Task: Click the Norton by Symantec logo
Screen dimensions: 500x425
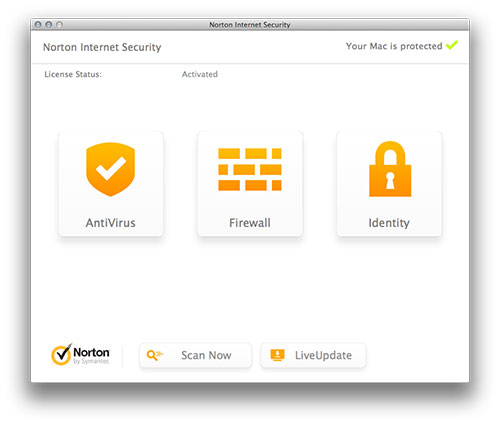Action: coord(80,355)
